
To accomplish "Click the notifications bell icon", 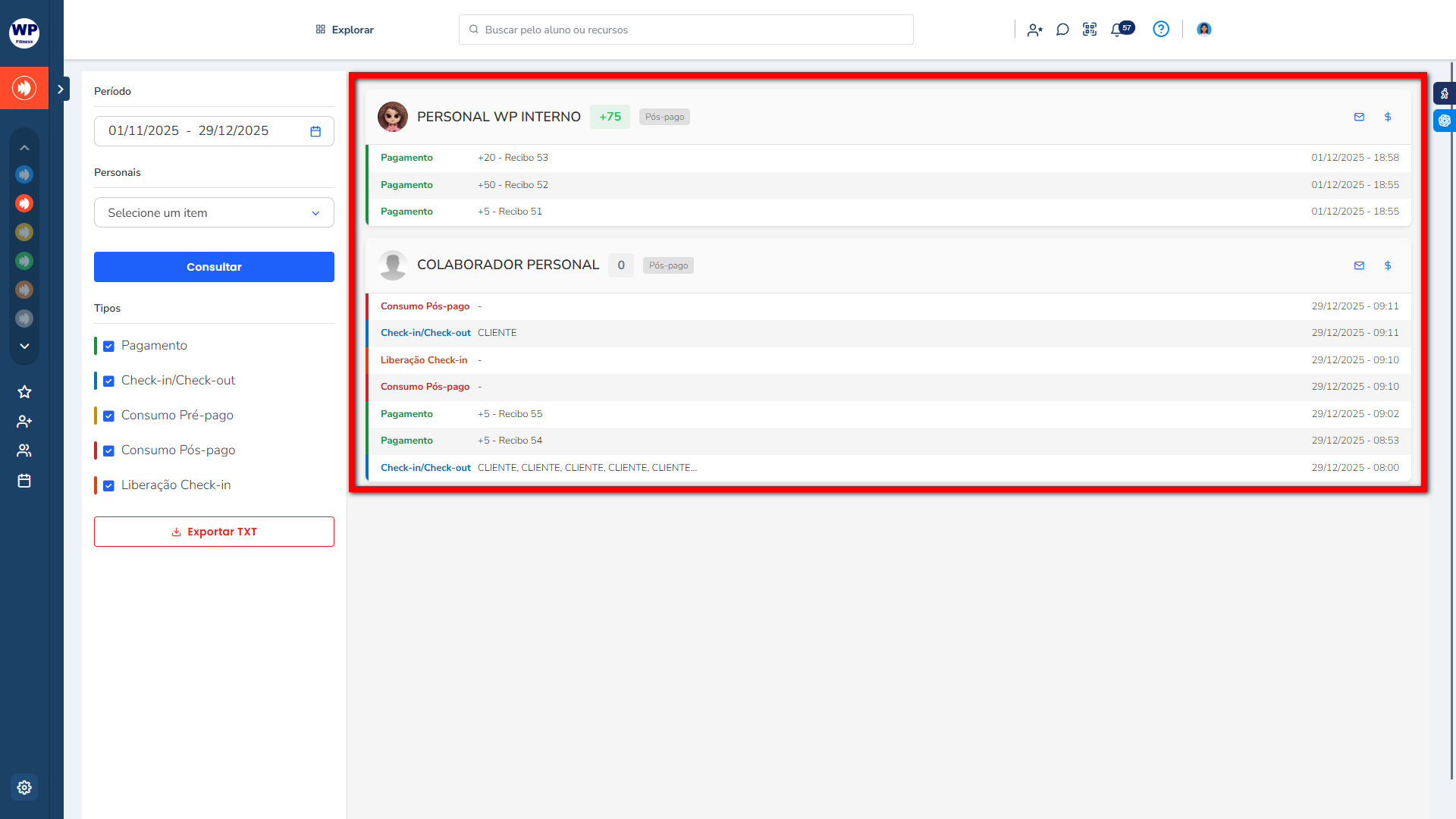I will click(1117, 30).
